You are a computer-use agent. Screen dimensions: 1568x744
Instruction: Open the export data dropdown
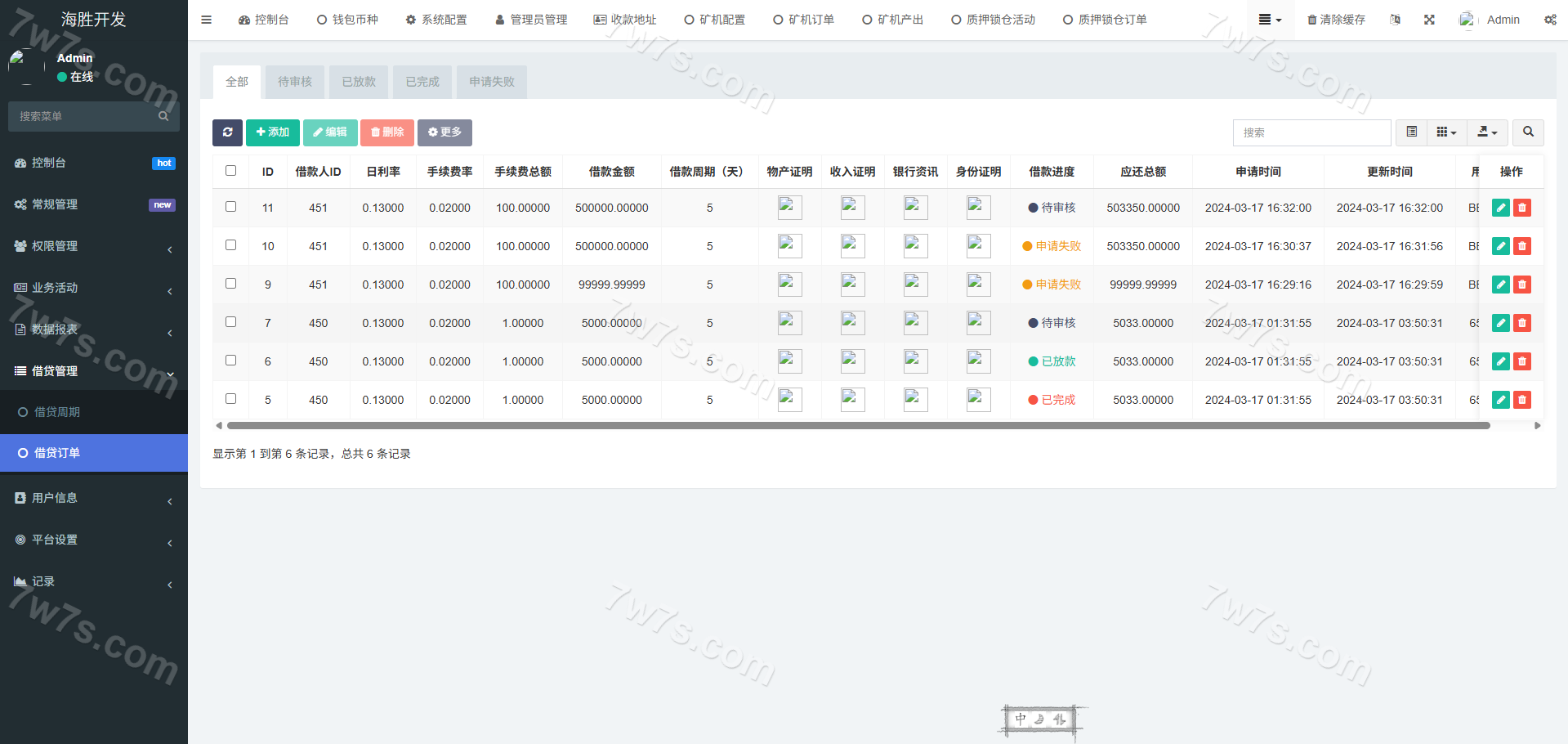pyautogui.click(x=1487, y=132)
